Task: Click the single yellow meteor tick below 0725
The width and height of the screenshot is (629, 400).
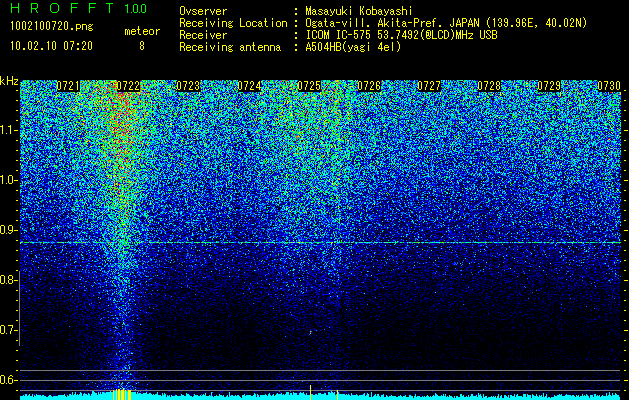Action: tap(310, 392)
